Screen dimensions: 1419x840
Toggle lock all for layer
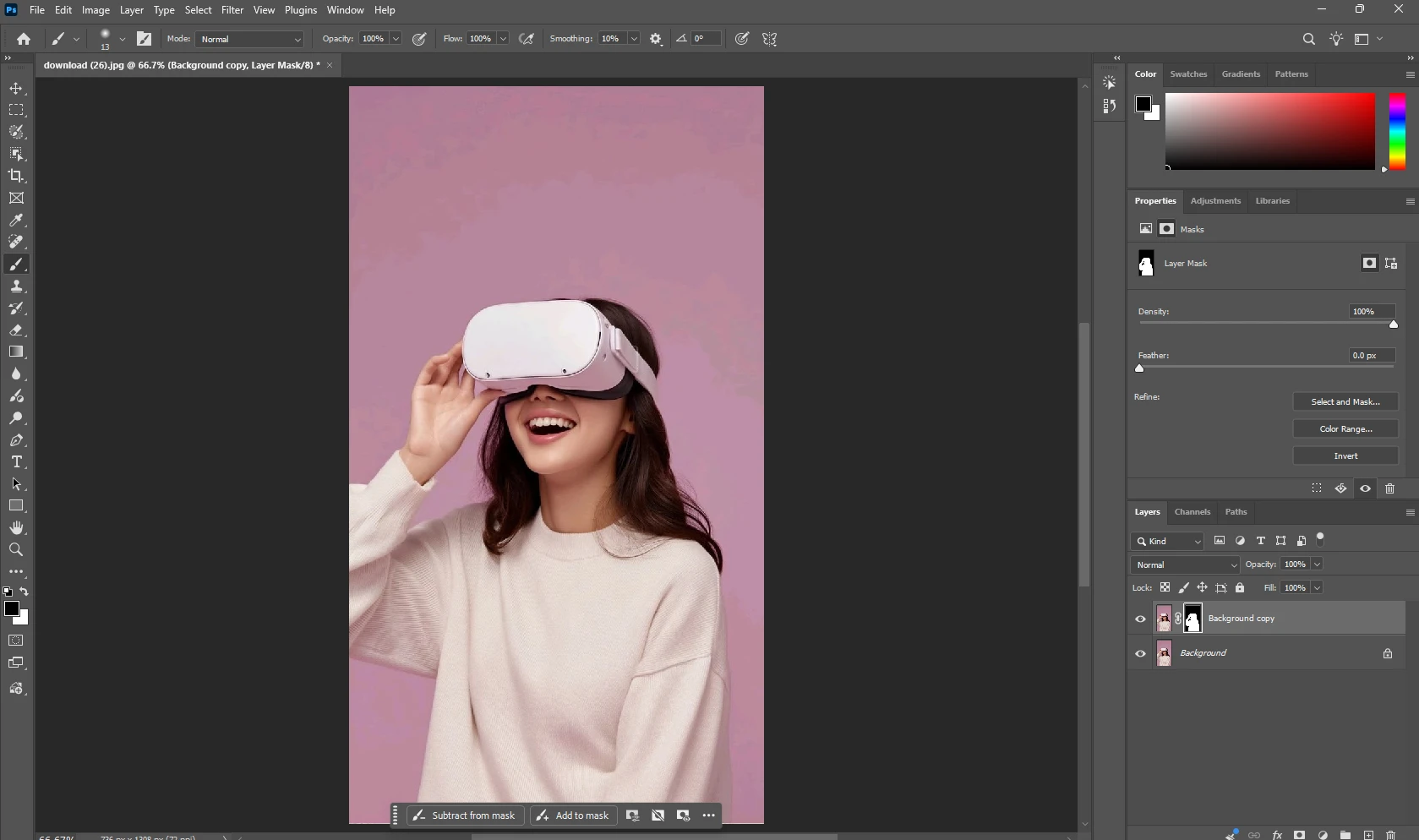(x=1240, y=587)
